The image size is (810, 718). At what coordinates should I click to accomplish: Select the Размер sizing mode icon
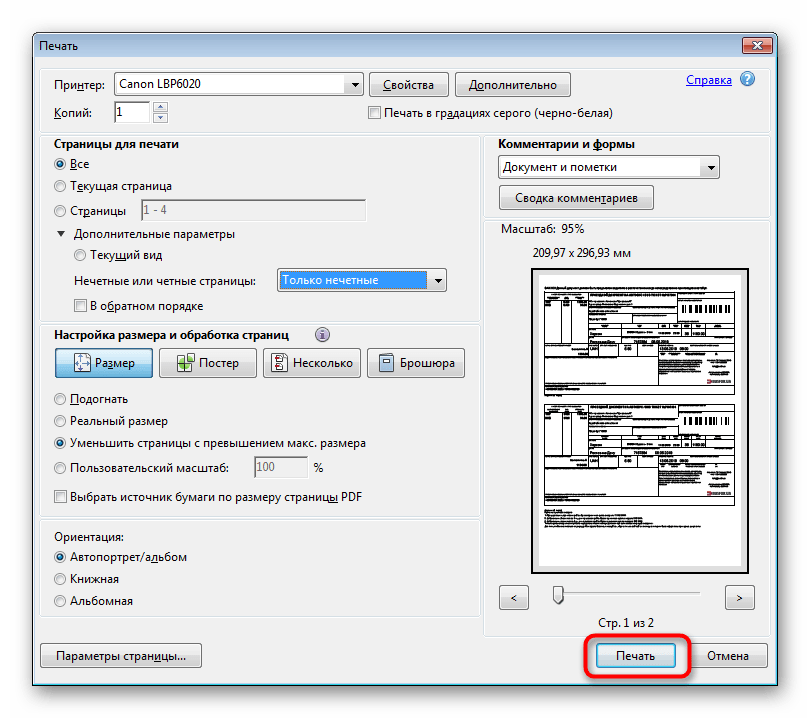[x=103, y=363]
